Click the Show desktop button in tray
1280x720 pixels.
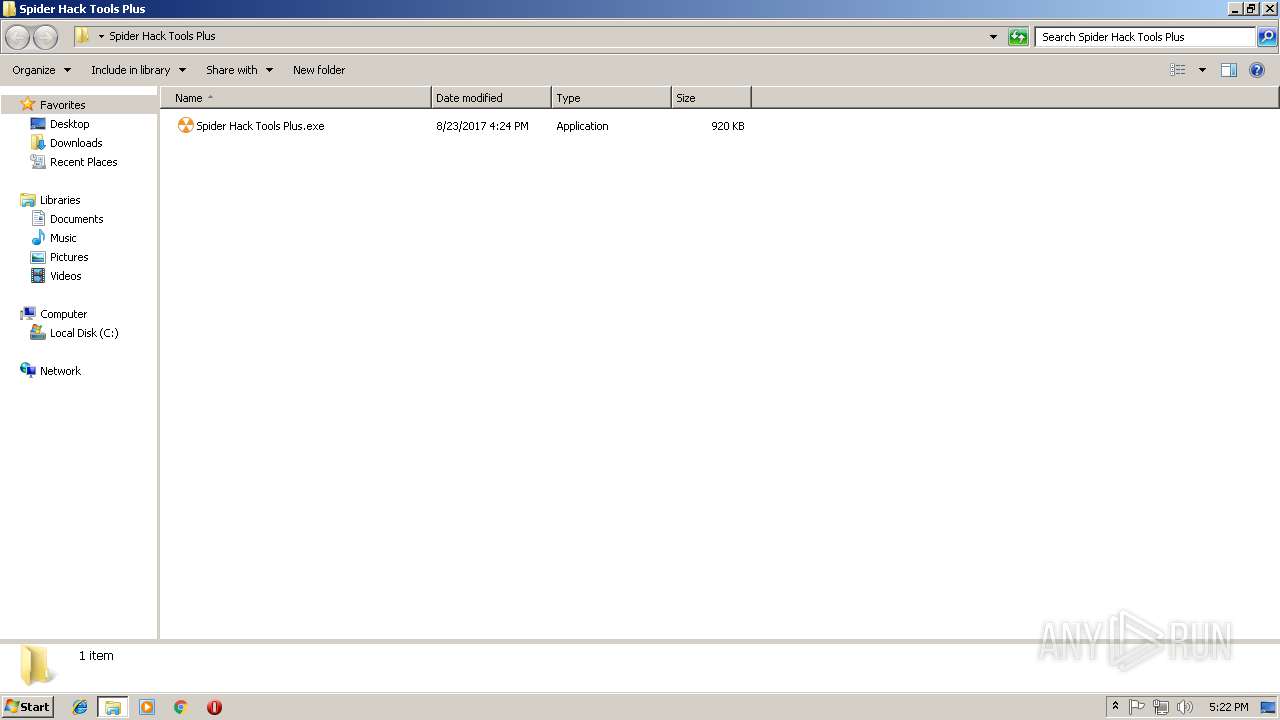(x=1268, y=707)
